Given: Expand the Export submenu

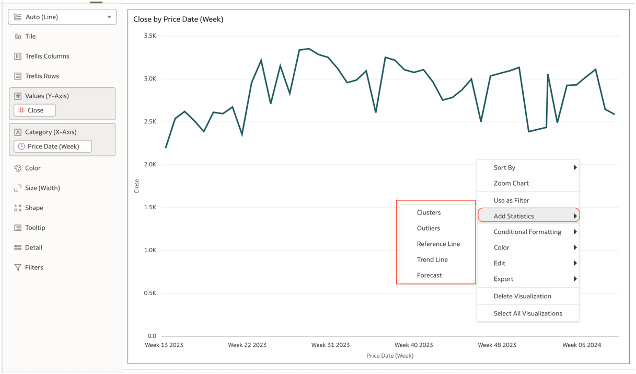Looking at the screenshot, I should pos(528,279).
